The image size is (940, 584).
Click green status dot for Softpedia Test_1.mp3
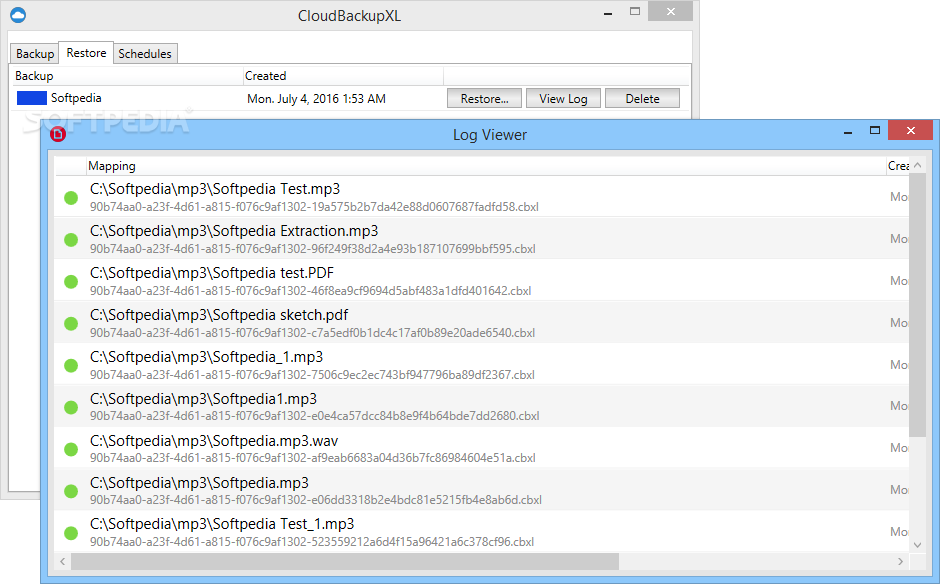pos(71,533)
